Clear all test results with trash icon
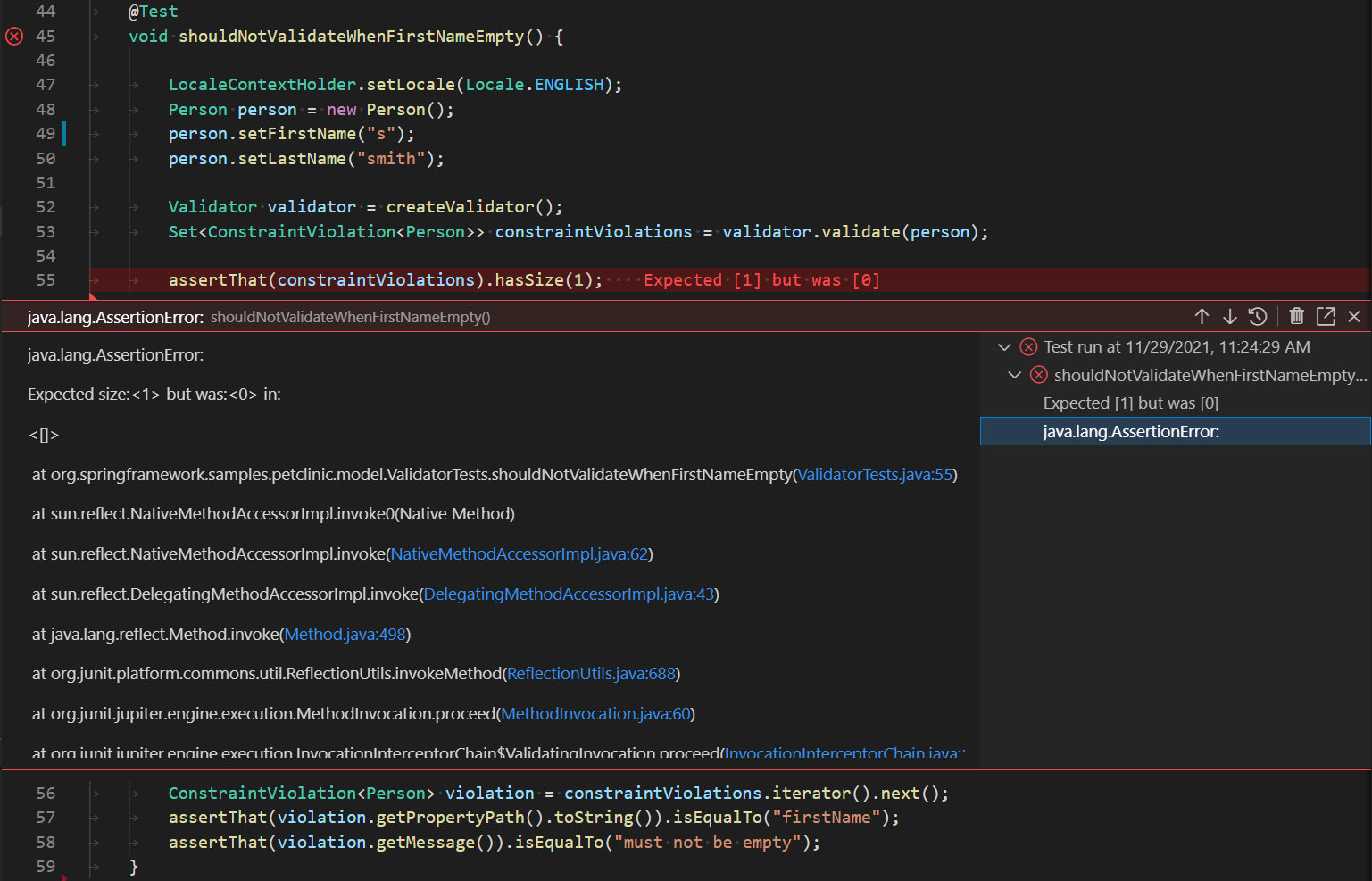Image resolution: width=1372 pixels, height=881 pixels. point(1297,317)
